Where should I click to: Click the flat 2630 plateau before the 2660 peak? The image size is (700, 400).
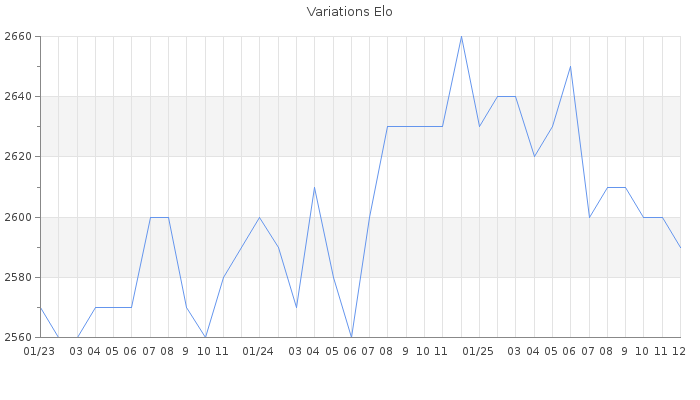pos(415,126)
